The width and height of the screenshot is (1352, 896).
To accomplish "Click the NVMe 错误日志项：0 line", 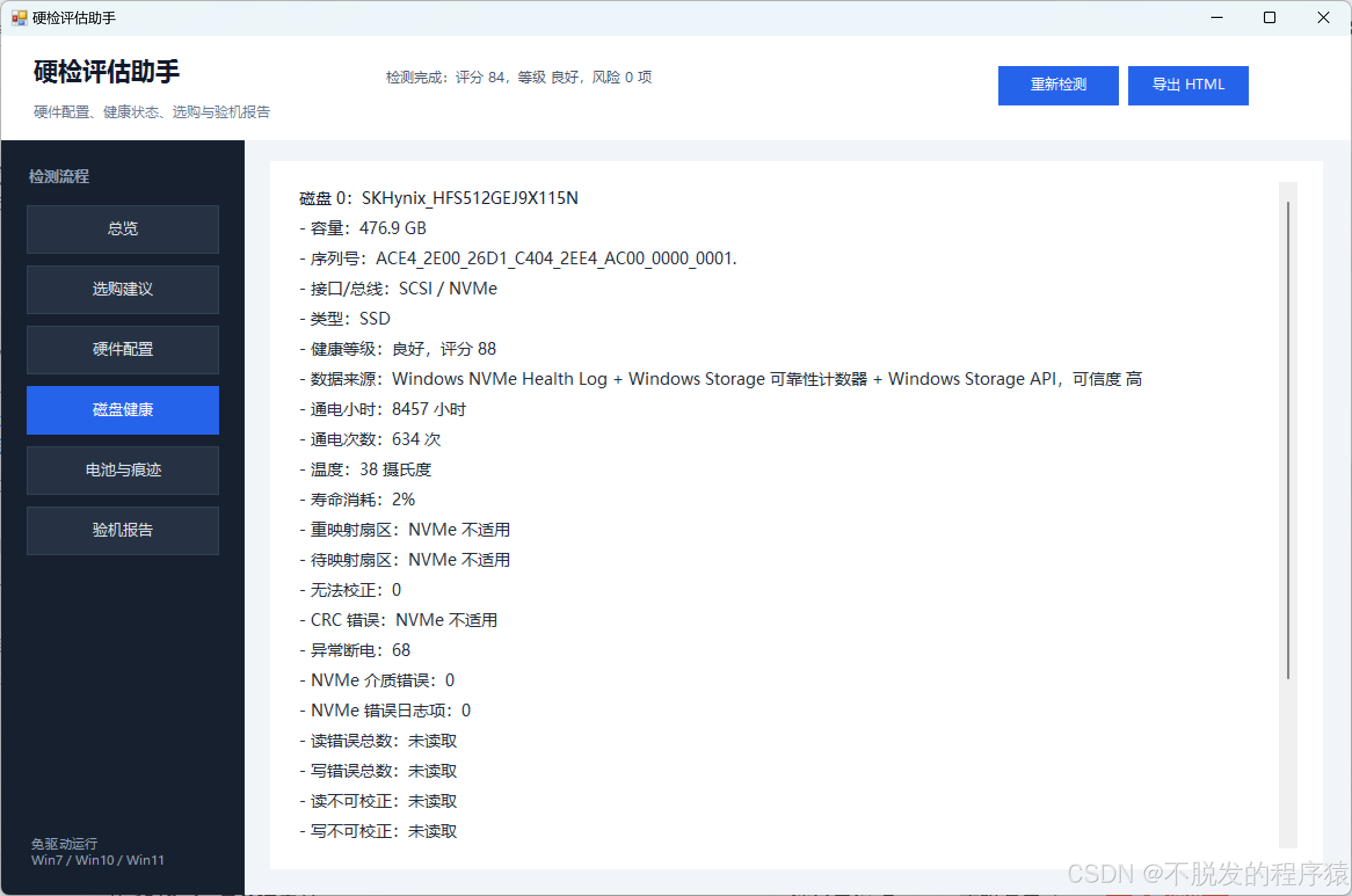I will (385, 711).
